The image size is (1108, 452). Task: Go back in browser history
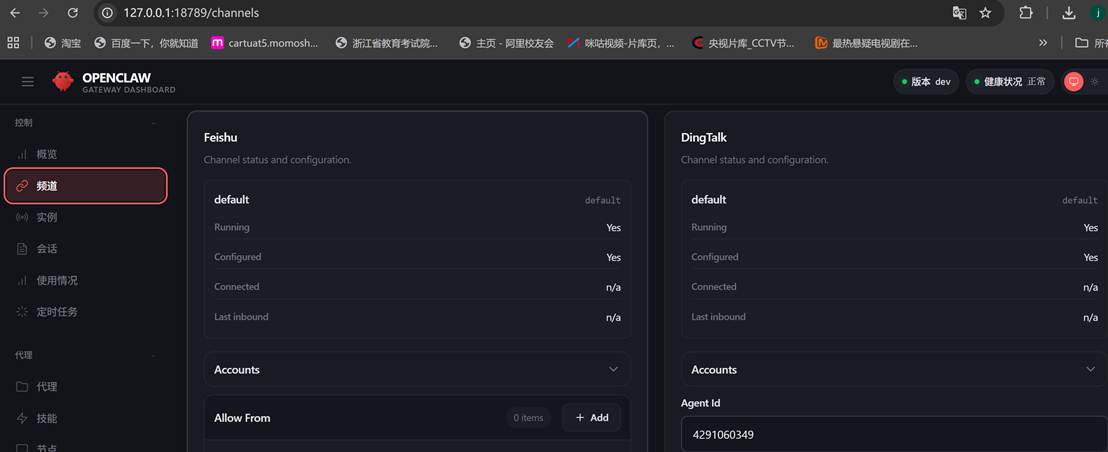coord(15,13)
